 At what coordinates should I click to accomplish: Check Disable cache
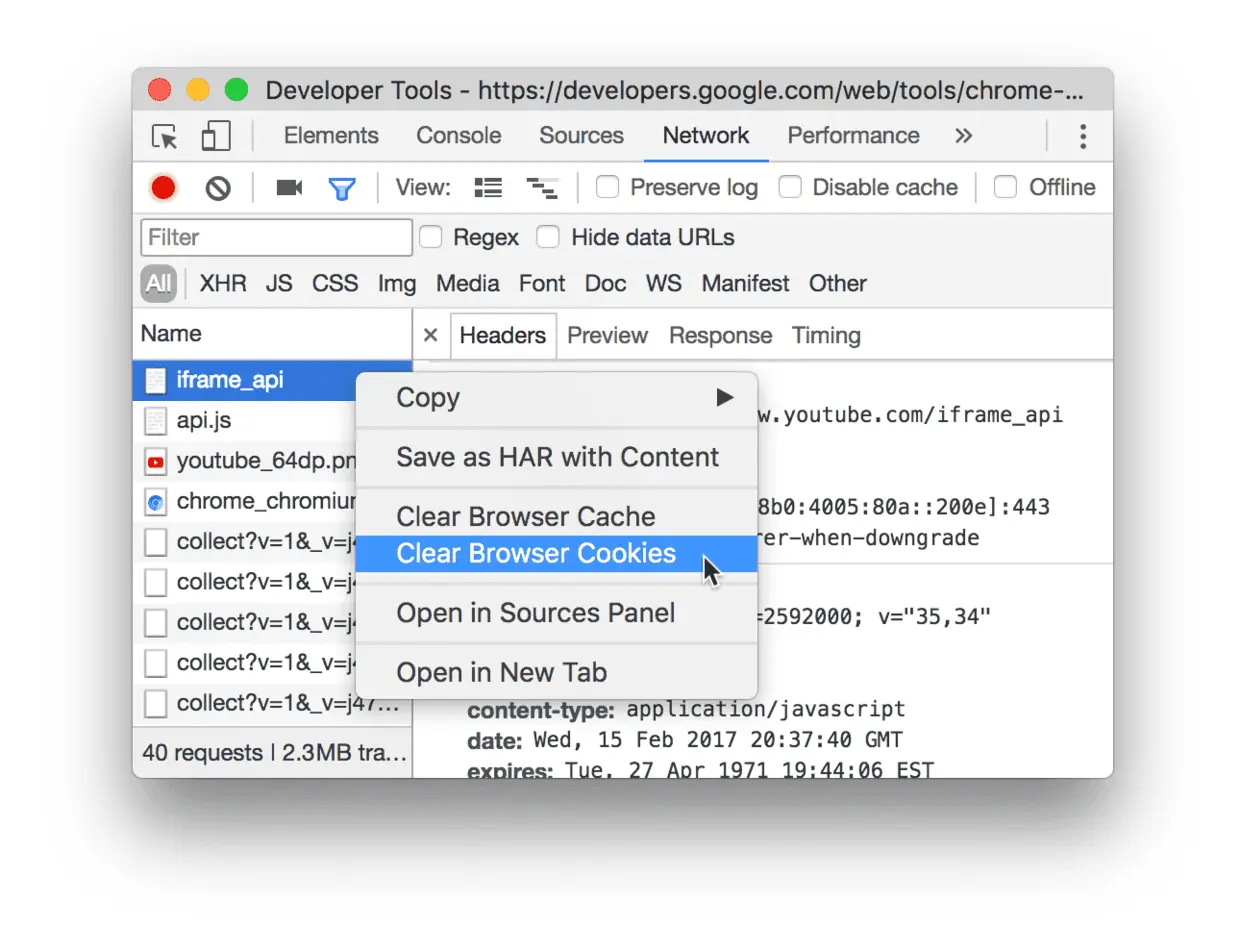[790, 187]
